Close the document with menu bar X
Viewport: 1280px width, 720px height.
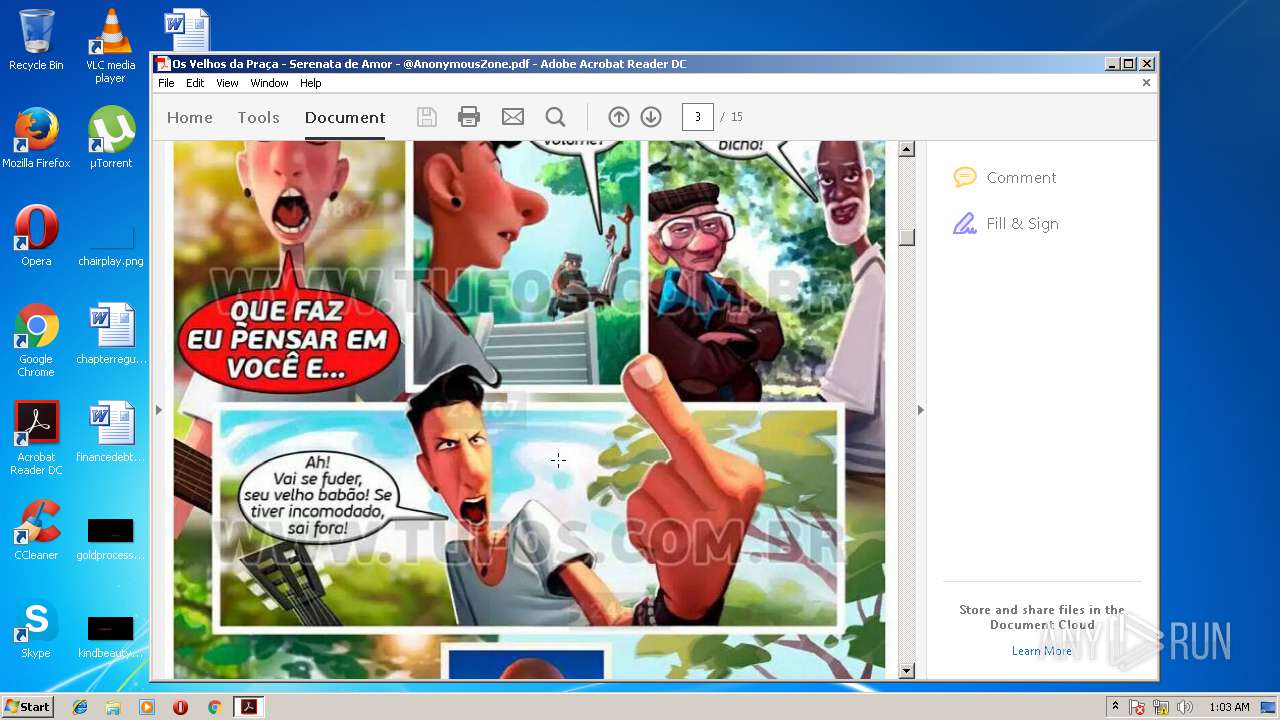[1146, 83]
